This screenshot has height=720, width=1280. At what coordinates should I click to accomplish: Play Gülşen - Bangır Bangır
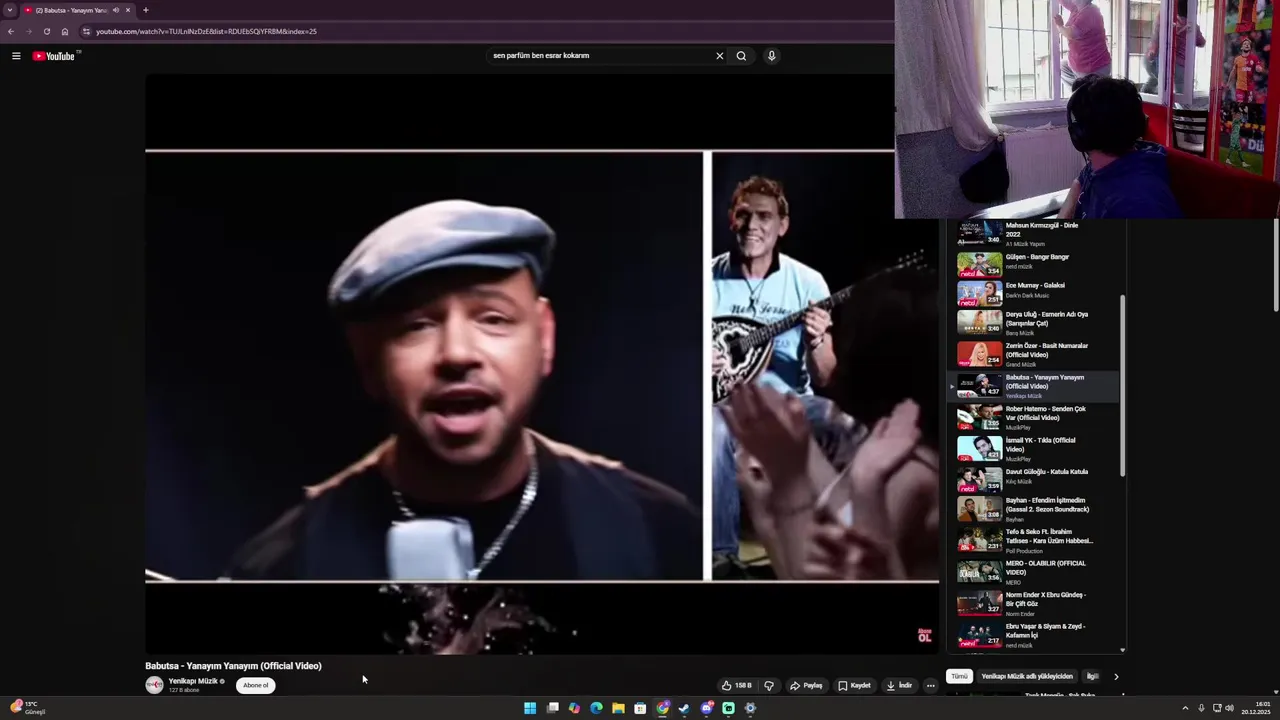click(1033, 263)
